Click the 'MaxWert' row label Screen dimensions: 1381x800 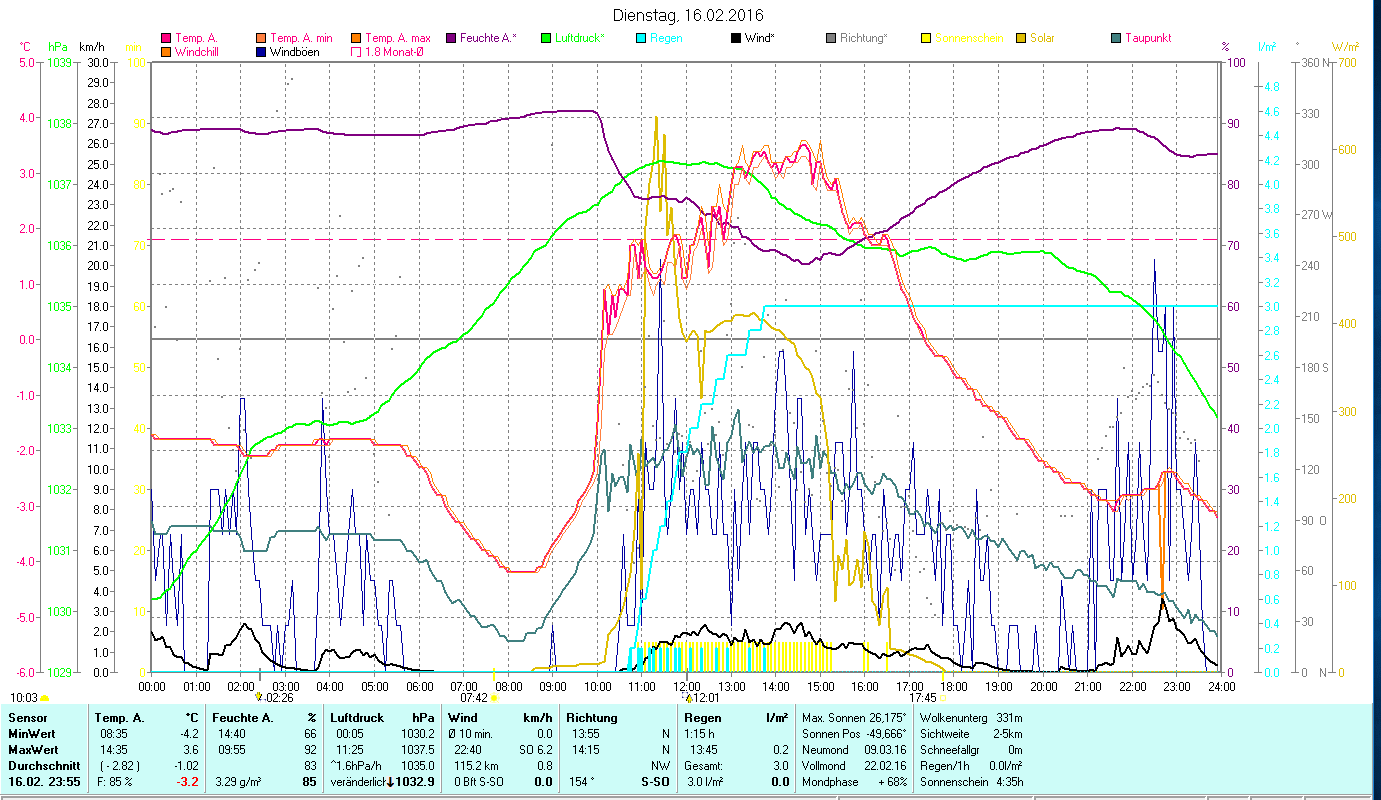(32, 750)
